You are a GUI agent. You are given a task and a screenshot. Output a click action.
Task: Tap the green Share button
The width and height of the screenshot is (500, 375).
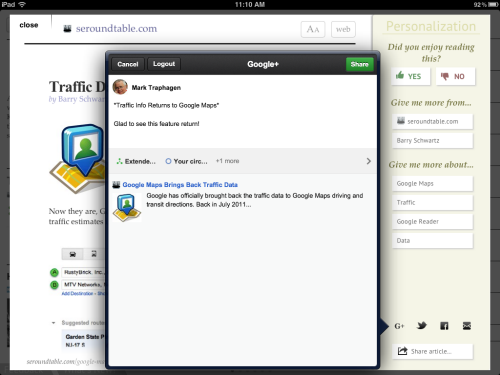click(x=359, y=64)
